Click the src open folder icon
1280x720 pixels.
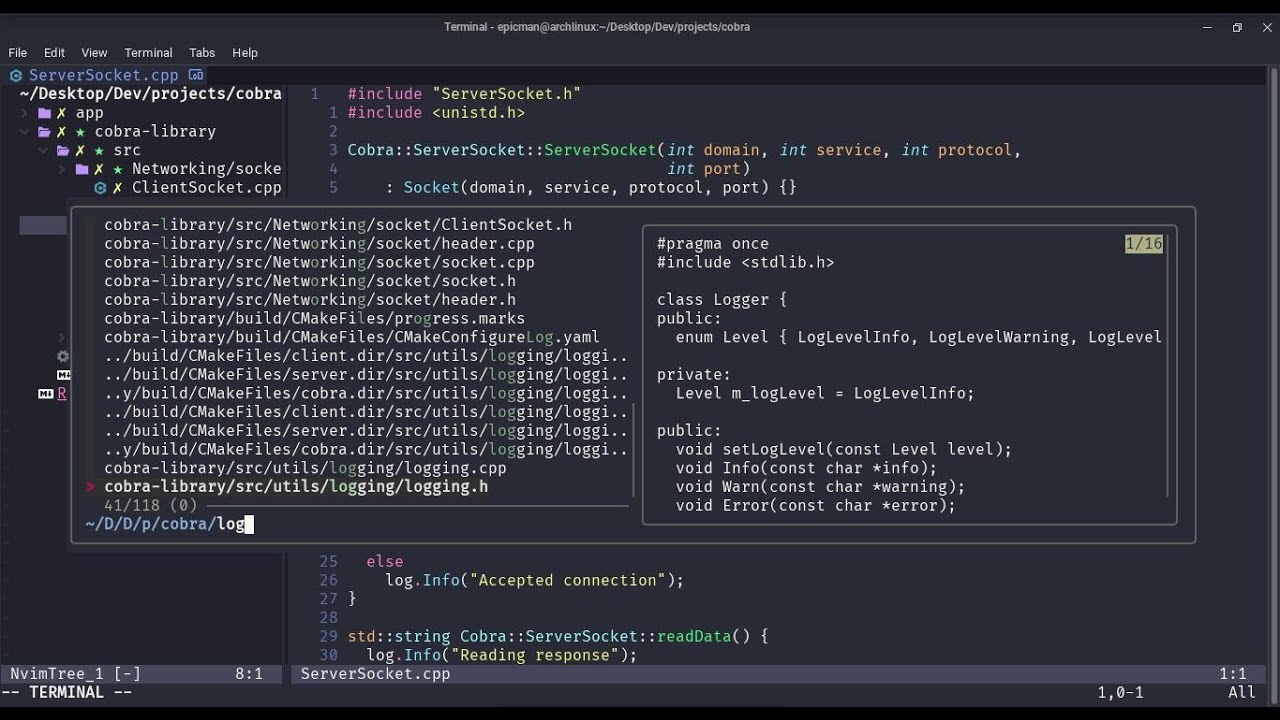tap(63, 151)
